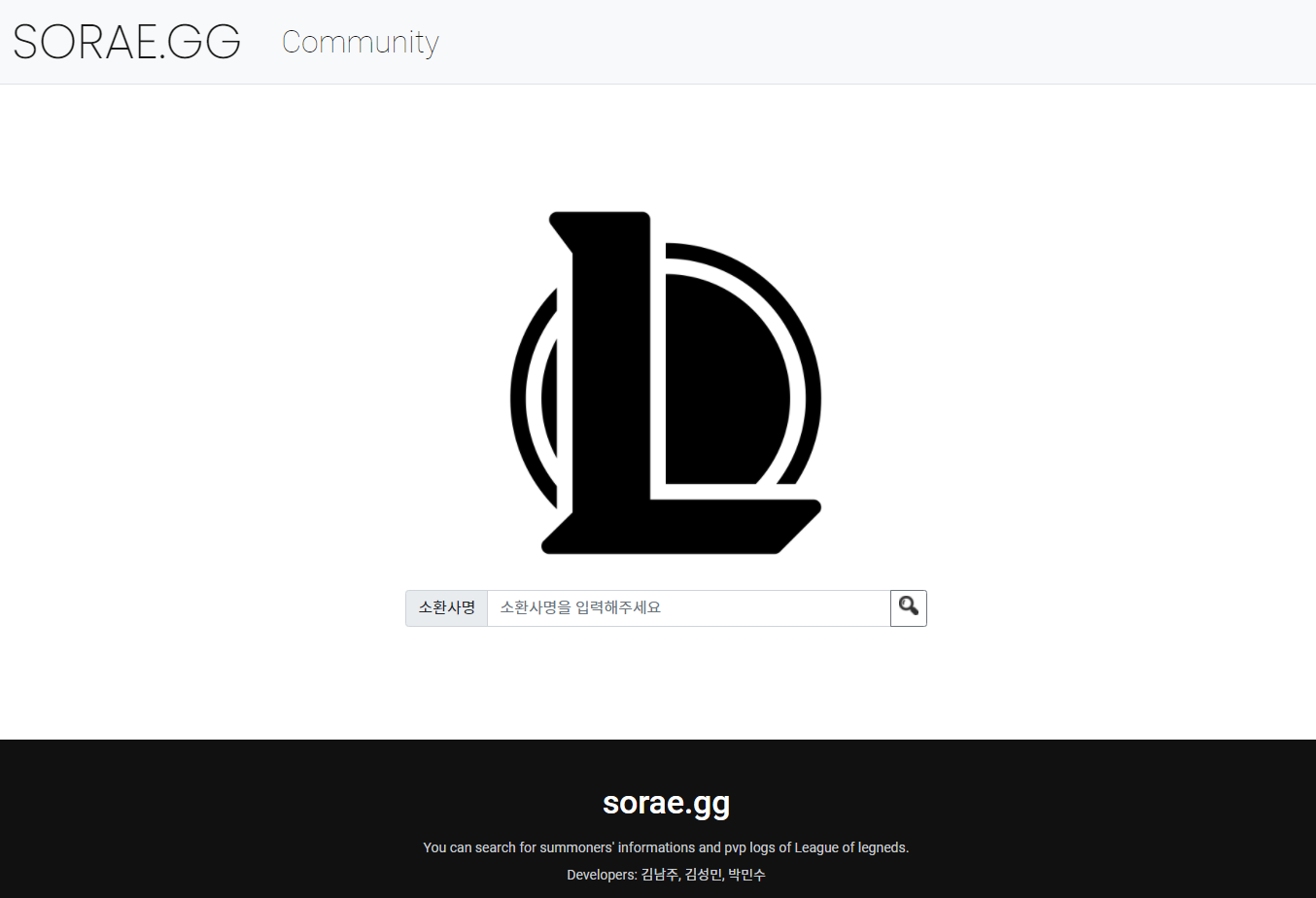Viewport: 1316px width, 898px height.
Task: Focus the summoner name input field
Action: tap(688, 608)
